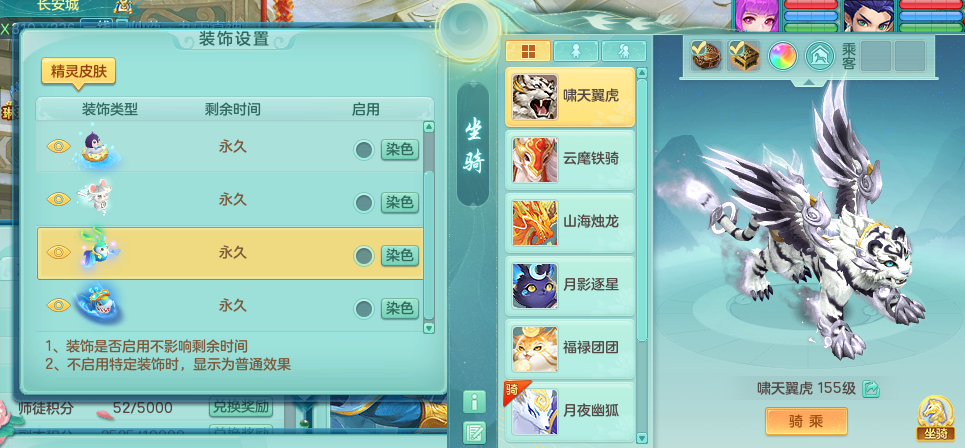This screenshot has height=448, width=965.
Task: Click the share arrow beside 啸天翼虎 155级
Action: (x=871, y=388)
